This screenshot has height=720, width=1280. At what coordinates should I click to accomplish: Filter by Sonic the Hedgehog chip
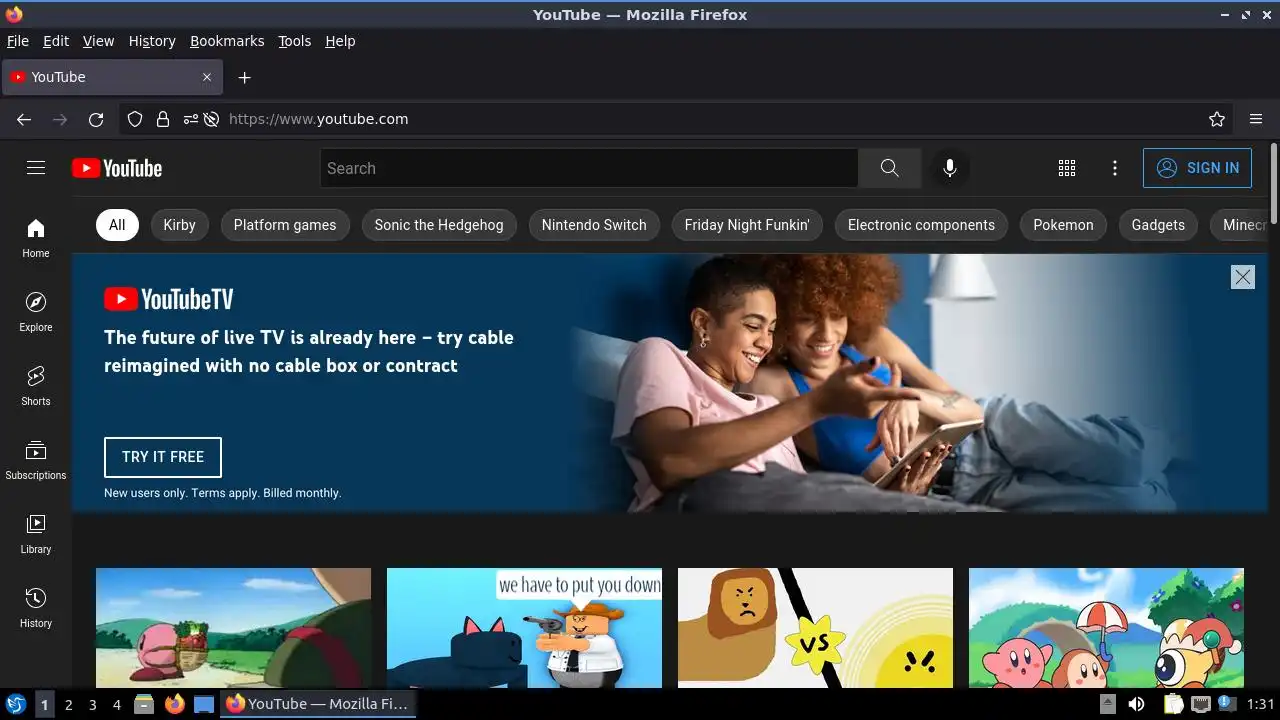(x=439, y=225)
